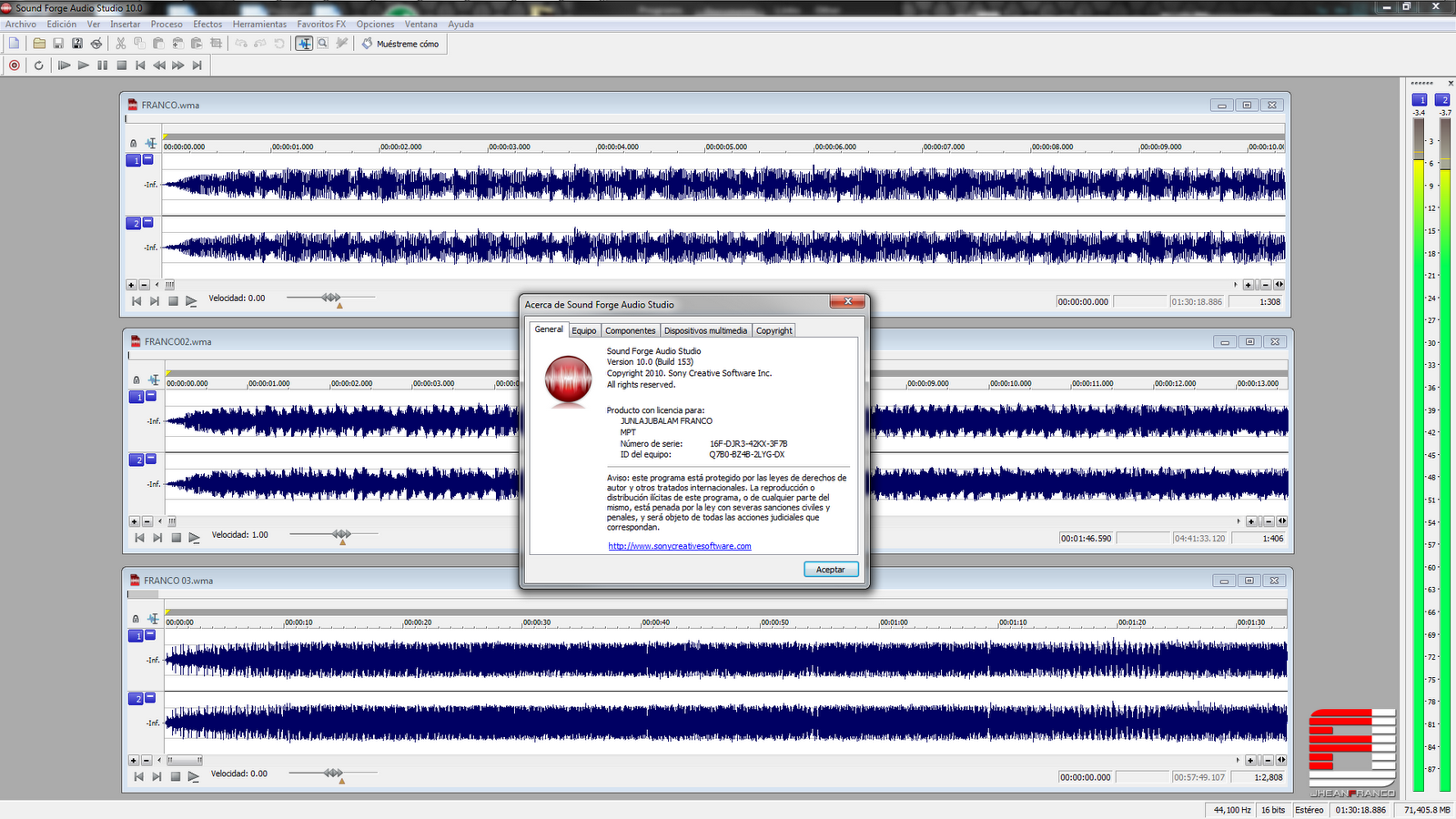Click the plus level-zoom button at FRANCO.wma bottom-left
The height and width of the screenshot is (819, 1456).
pyautogui.click(x=131, y=285)
